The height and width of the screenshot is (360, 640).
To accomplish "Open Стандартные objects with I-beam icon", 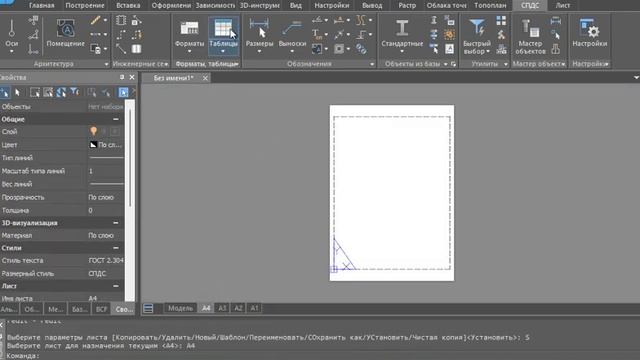I will (402, 36).
